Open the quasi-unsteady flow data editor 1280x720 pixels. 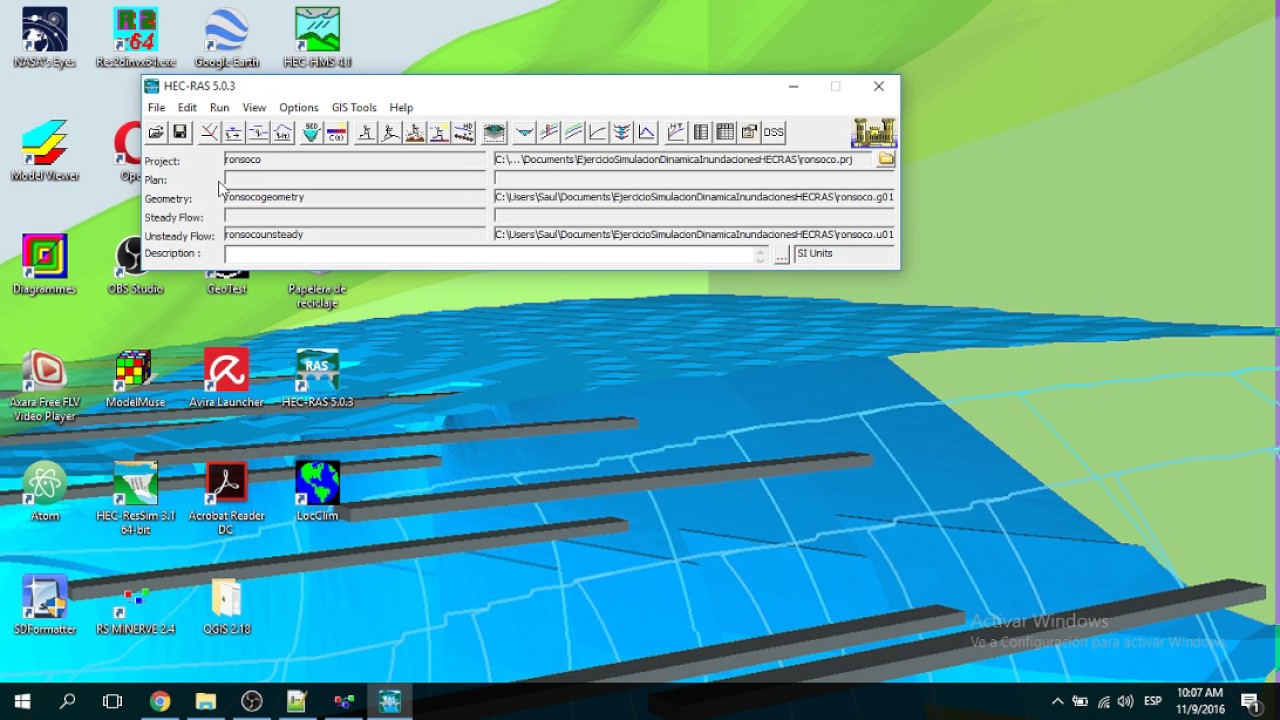coord(258,132)
